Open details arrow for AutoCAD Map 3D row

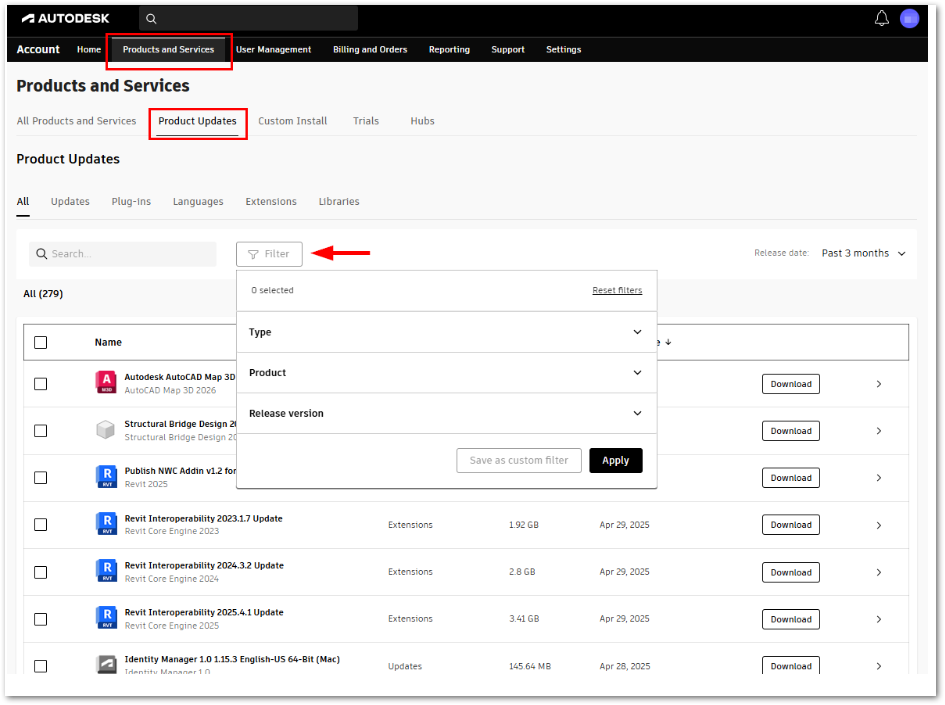879,384
